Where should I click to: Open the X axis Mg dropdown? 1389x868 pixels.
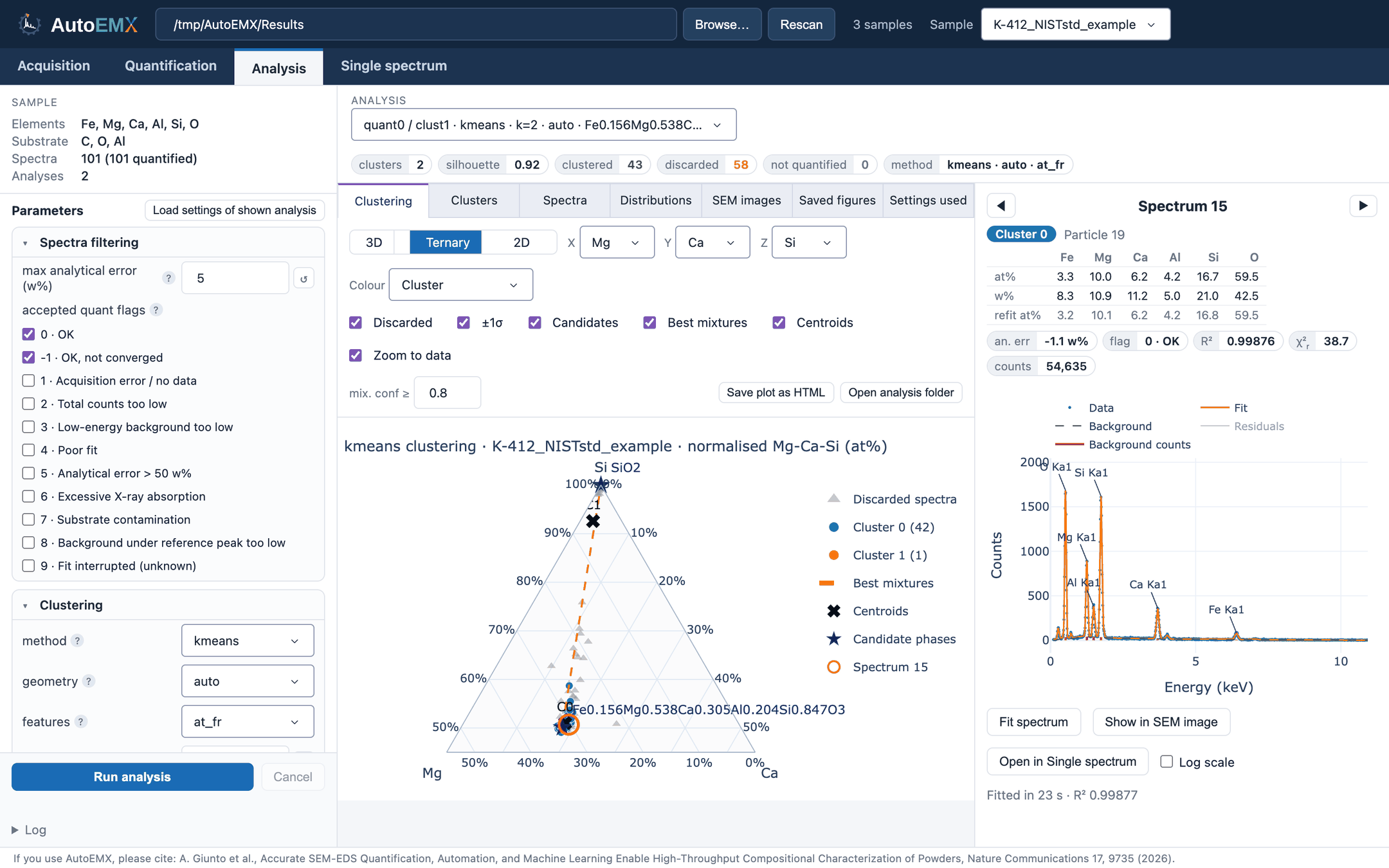coord(617,242)
